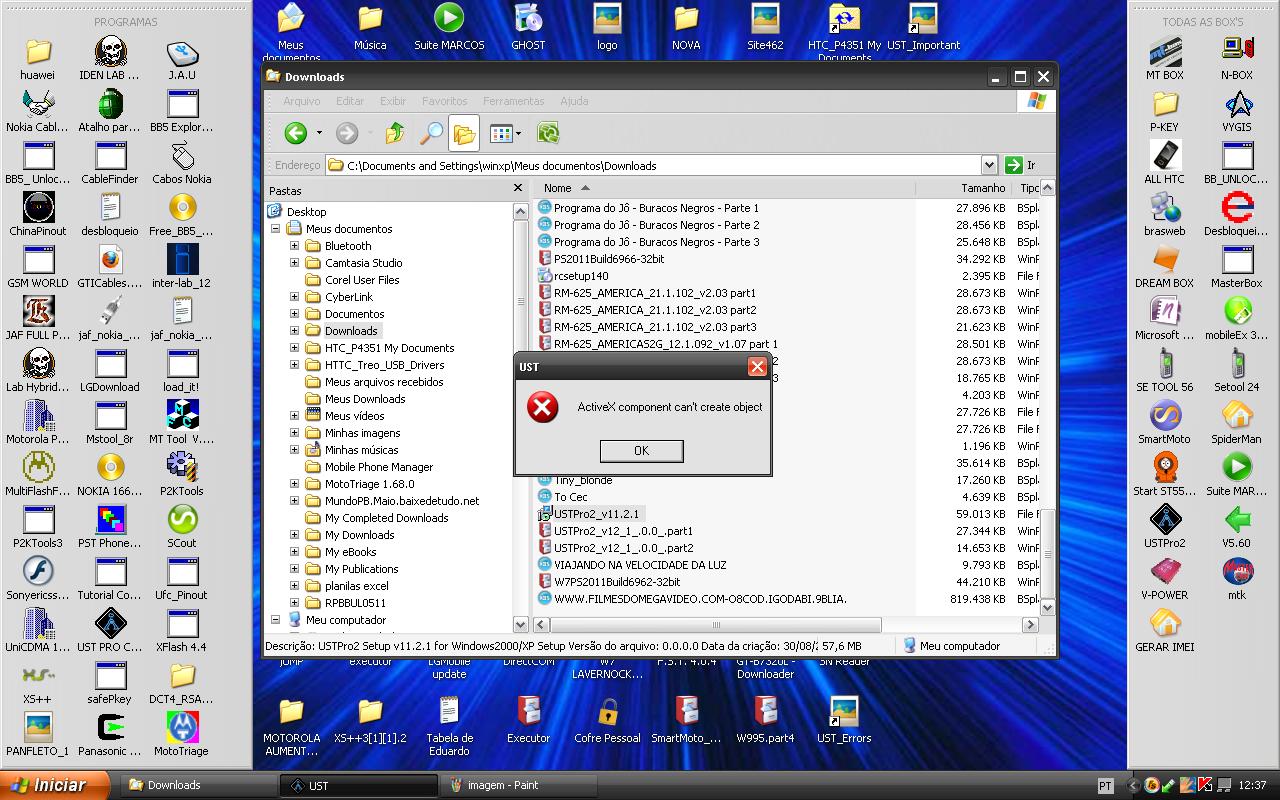This screenshot has height=800, width=1280.
Task: Open the MultiFlashF Motorola icon
Action: (38, 474)
